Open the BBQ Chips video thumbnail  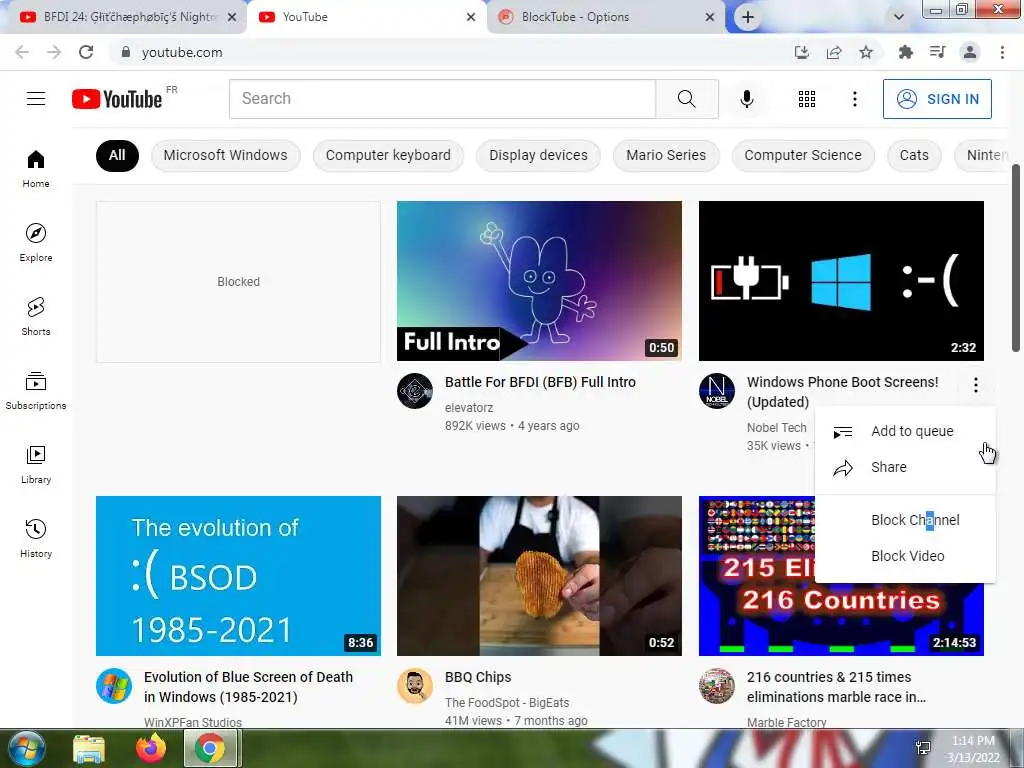click(539, 576)
